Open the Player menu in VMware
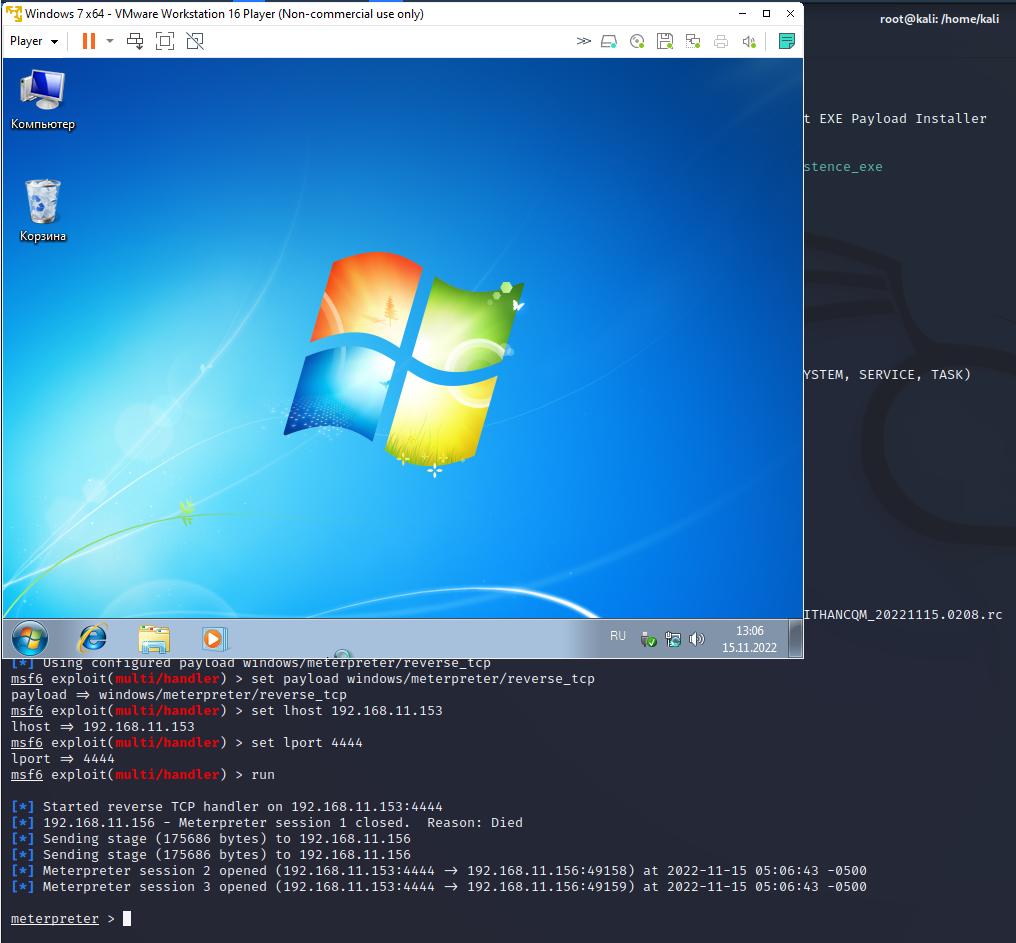 click(34, 41)
